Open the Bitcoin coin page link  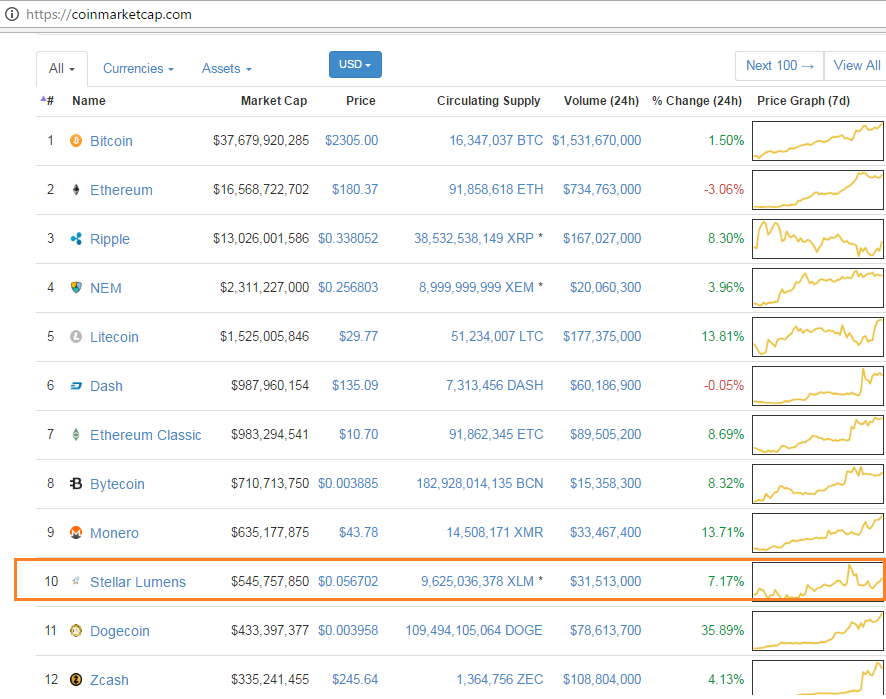[x=111, y=141]
